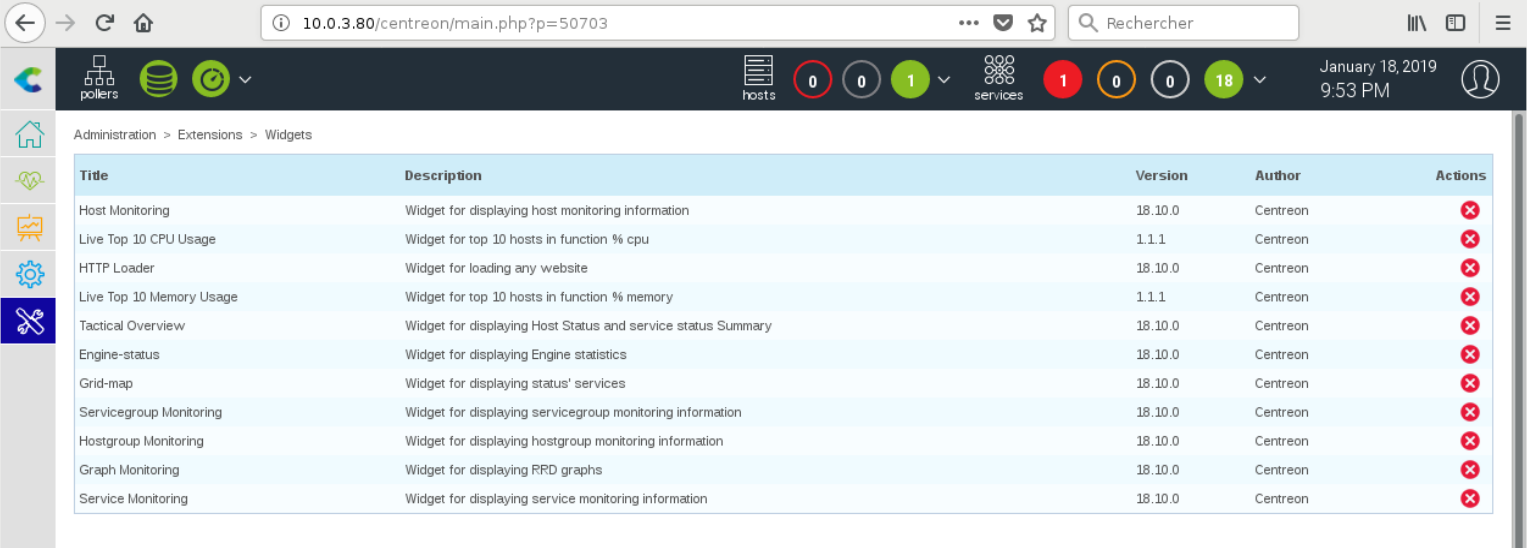1527x548 pixels.
Task: Open the Reporting chart sidebar icon
Action: point(29,227)
